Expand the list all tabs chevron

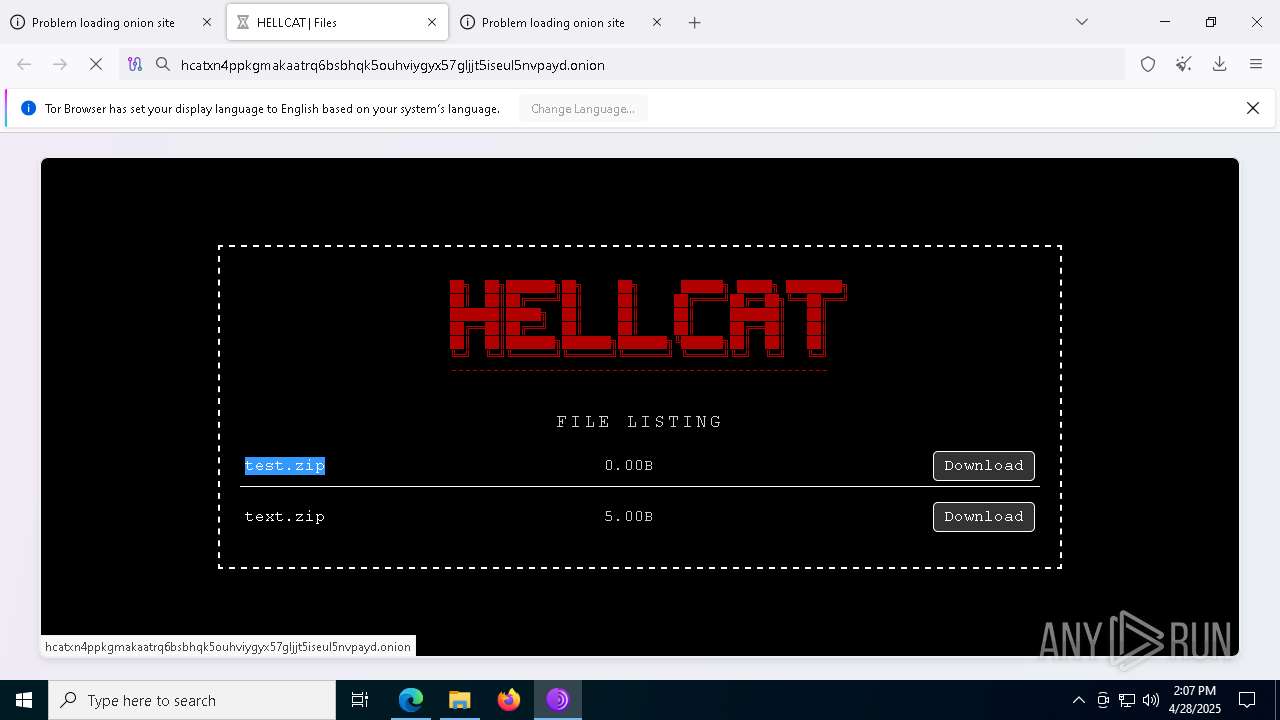tap(1082, 22)
